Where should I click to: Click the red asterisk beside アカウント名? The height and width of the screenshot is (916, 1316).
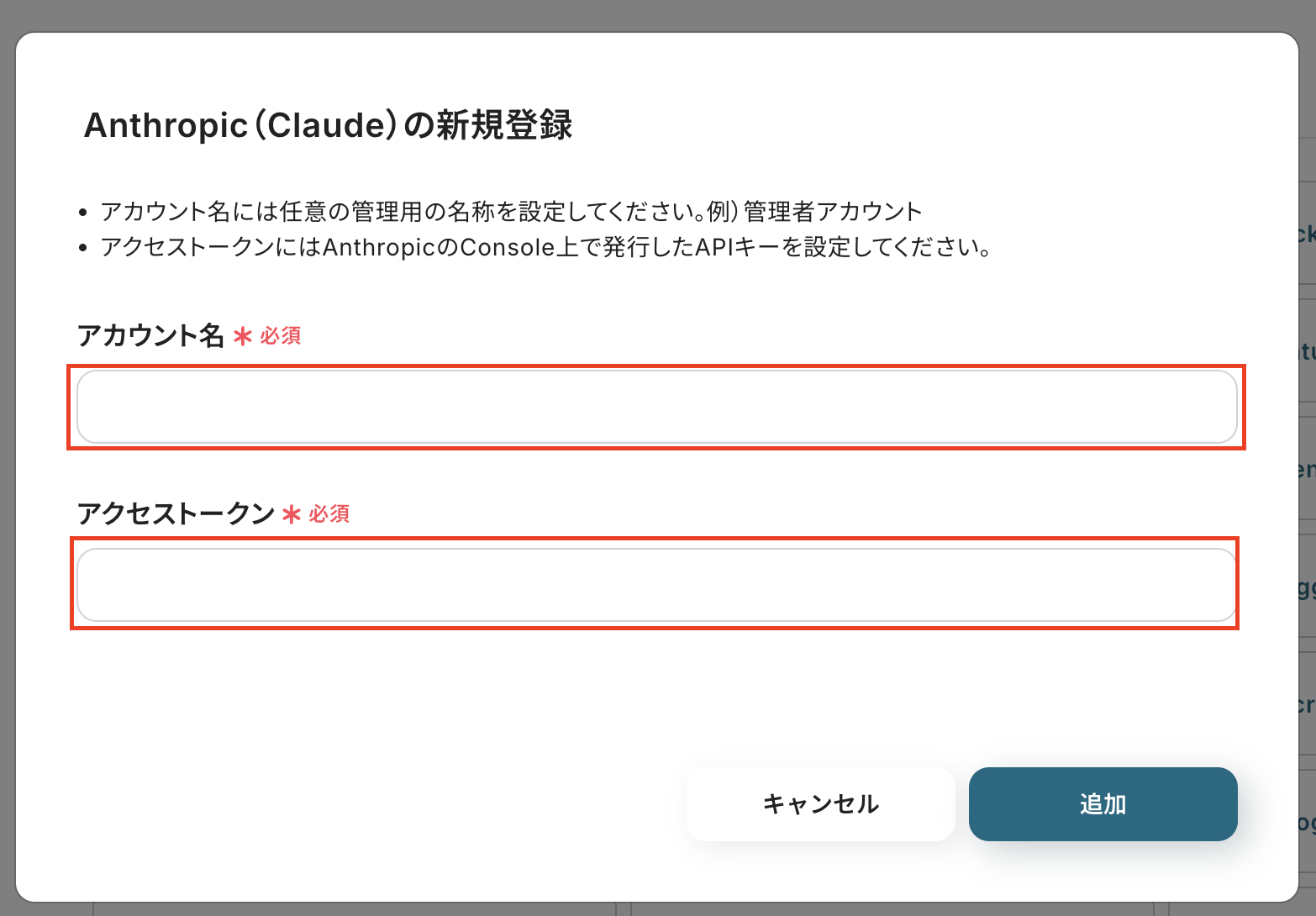point(243,337)
